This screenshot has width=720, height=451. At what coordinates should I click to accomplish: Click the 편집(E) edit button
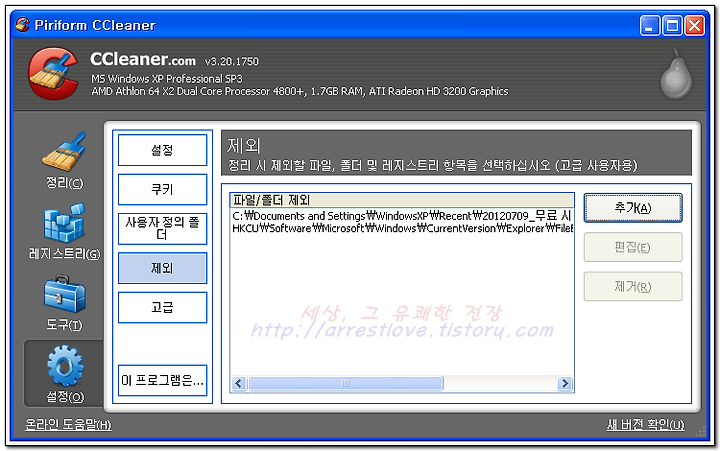(x=633, y=248)
